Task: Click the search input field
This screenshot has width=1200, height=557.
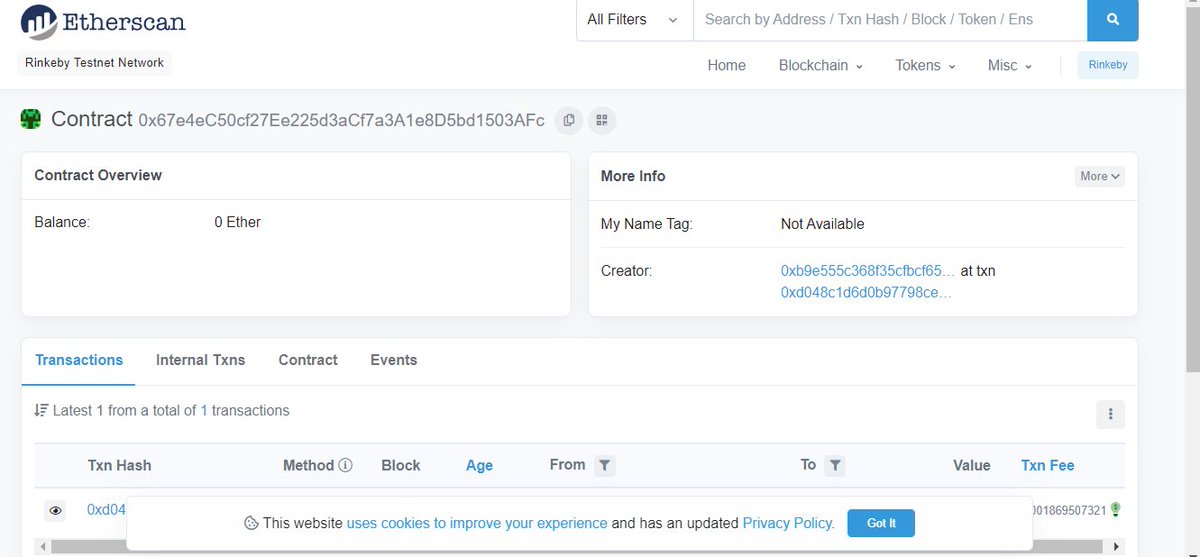Action: pos(890,20)
